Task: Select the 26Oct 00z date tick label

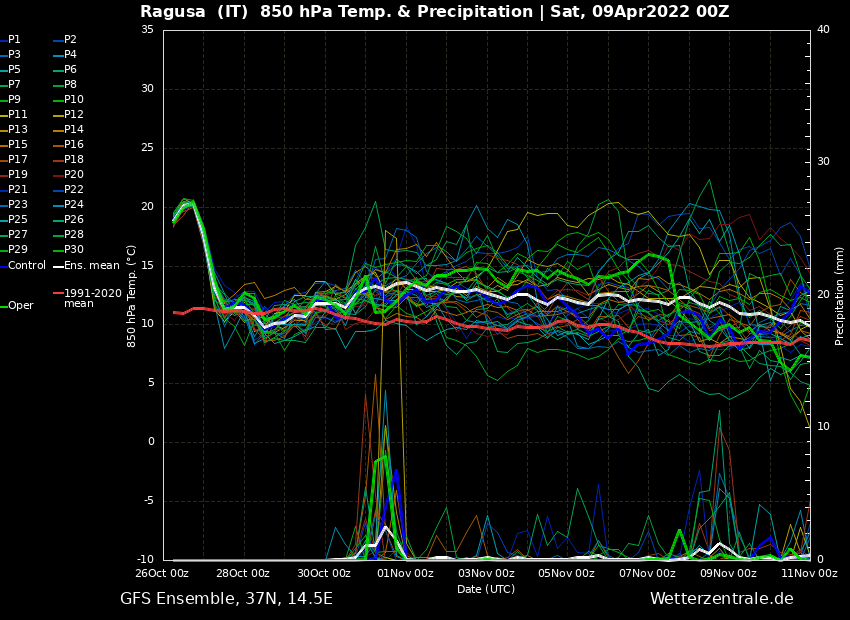Action: tap(160, 574)
